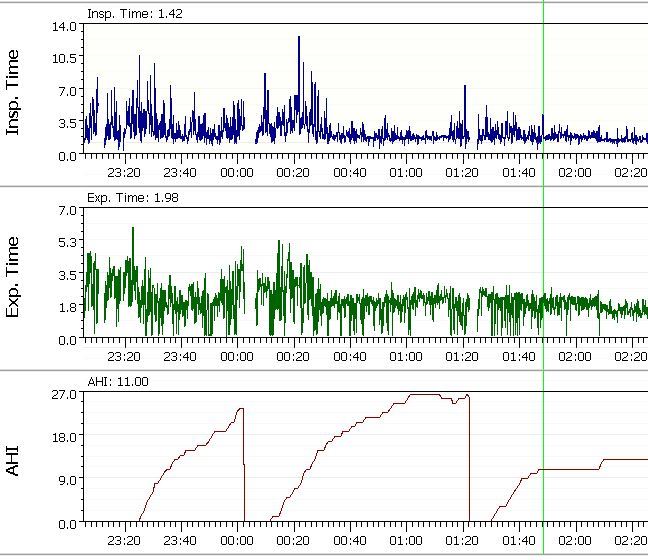Screen dimensions: 648x560
Task: Click the 27.0 value on AHI axis
Action: point(63,394)
